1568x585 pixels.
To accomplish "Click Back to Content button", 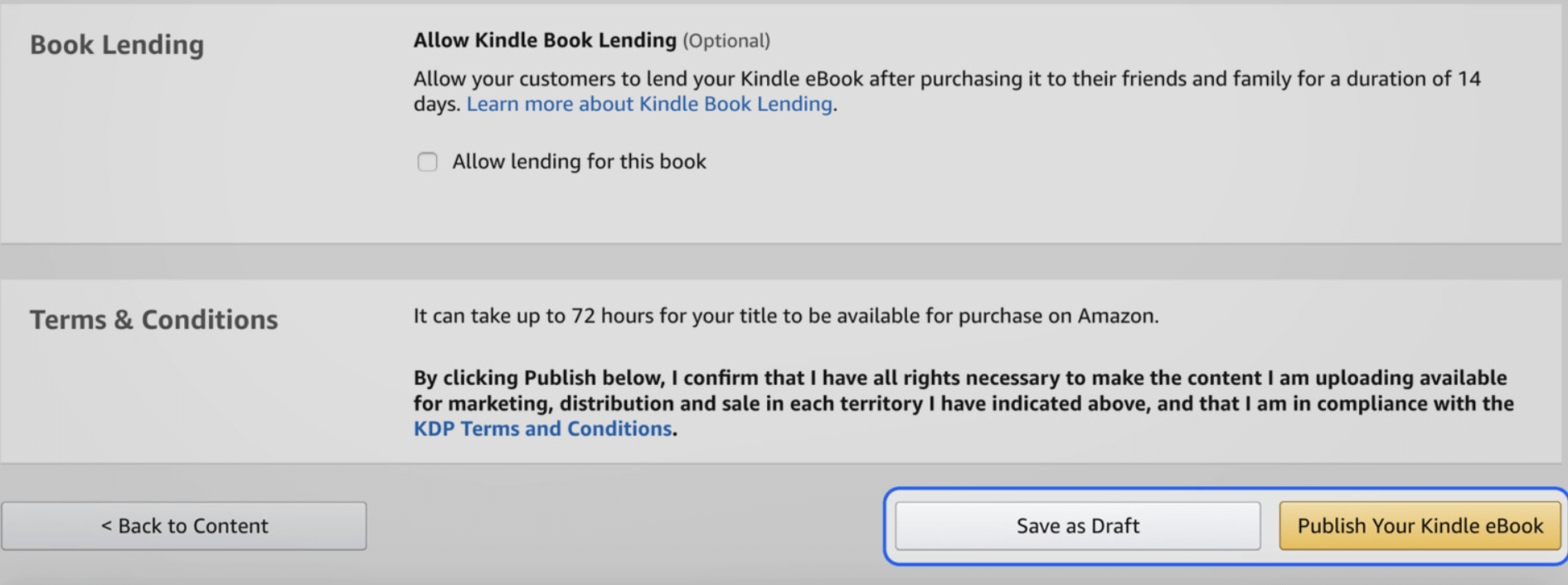I will click(184, 525).
